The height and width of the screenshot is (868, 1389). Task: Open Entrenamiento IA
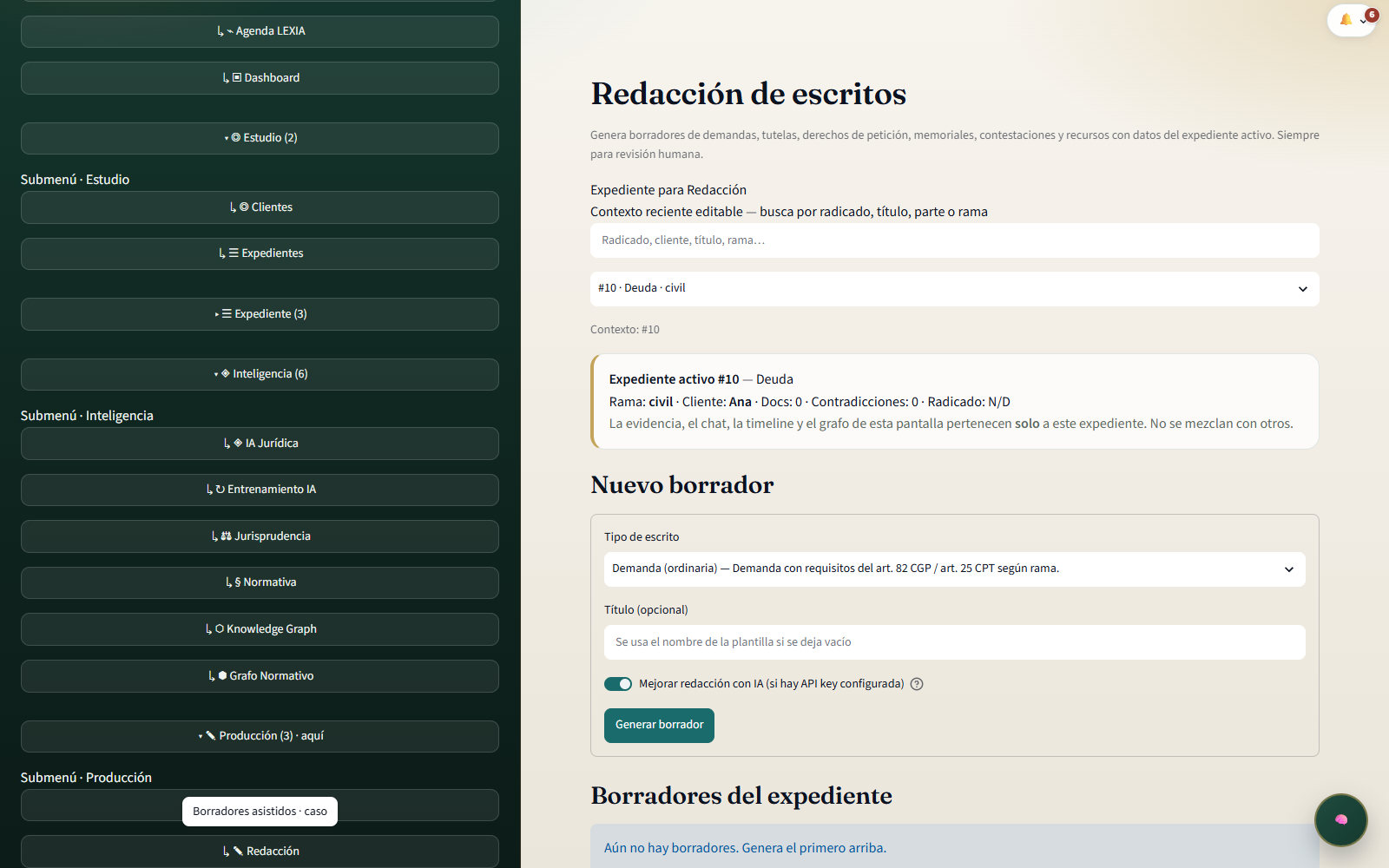coord(260,490)
